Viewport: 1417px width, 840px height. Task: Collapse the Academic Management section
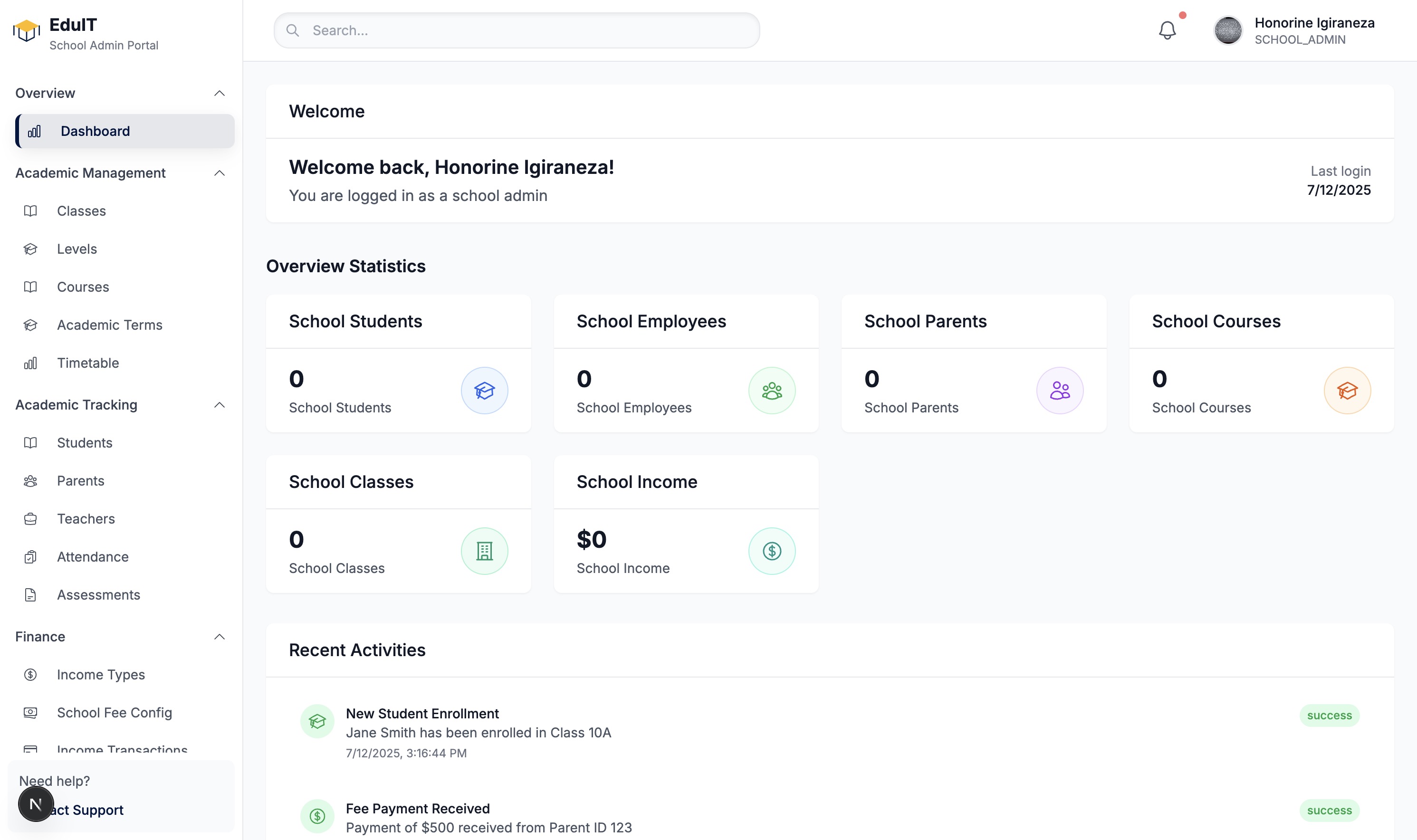click(220, 173)
